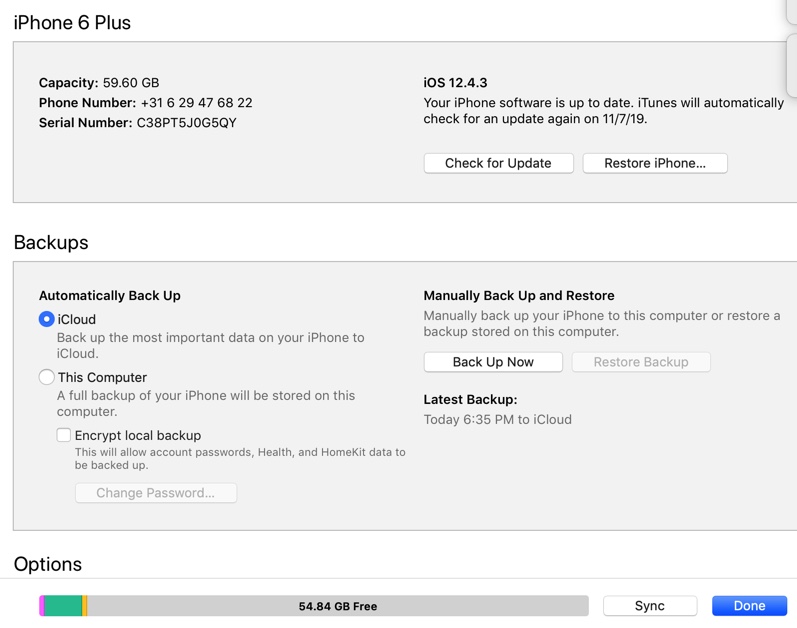Image resolution: width=797 pixels, height=628 pixels.
Task: Click the Check for Update button
Action: (x=498, y=163)
